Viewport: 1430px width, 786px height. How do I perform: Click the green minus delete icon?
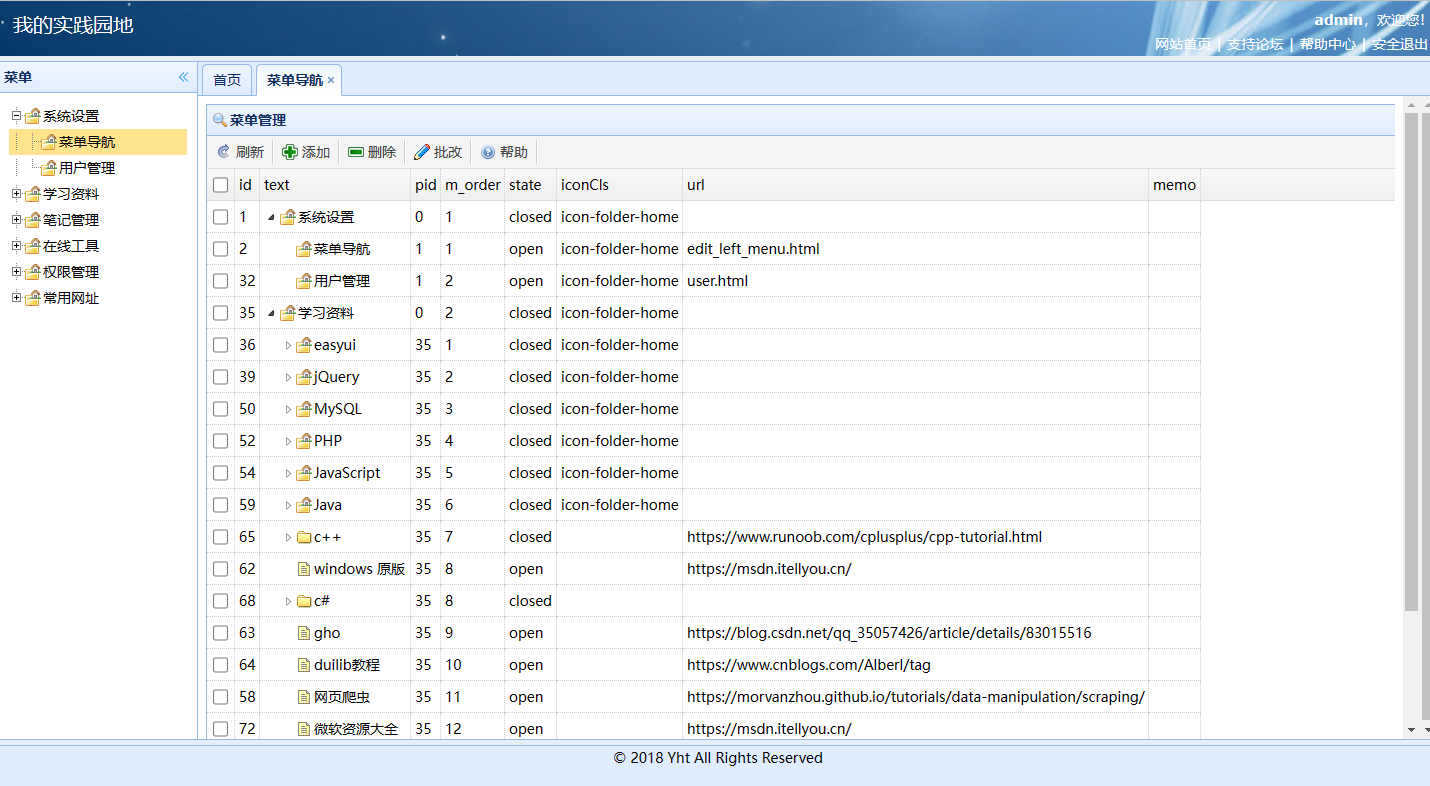356,152
